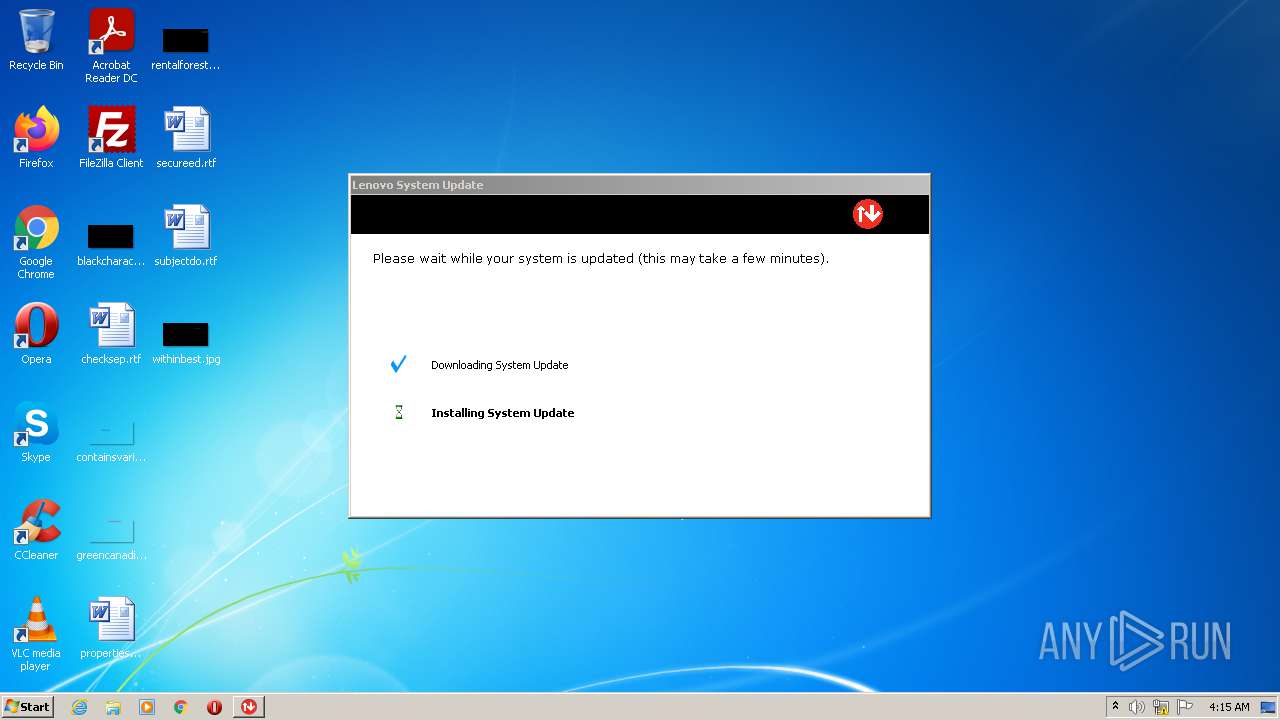Launch Acrobat Reader DC shortcut
Viewport: 1280px width, 720px height.
pos(111,45)
